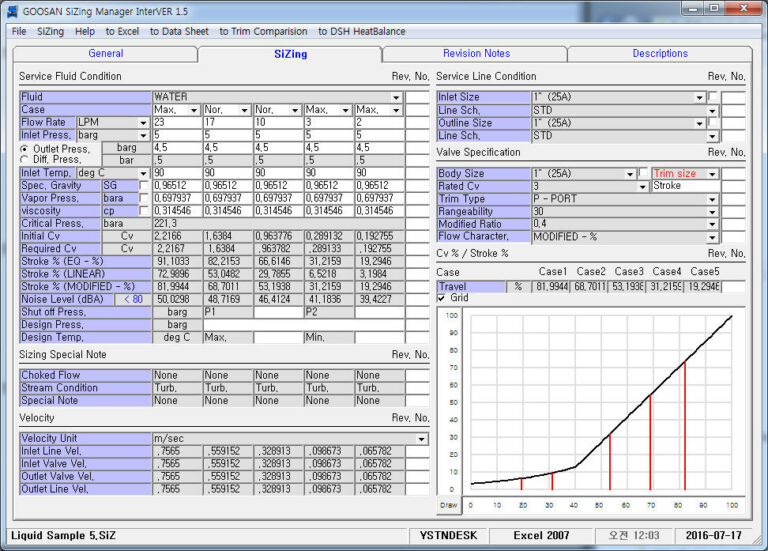The height and width of the screenshot is (551, 768).
Task: Click Stroke % (LINEAR) value 72.9896
Action: point(177,274)
